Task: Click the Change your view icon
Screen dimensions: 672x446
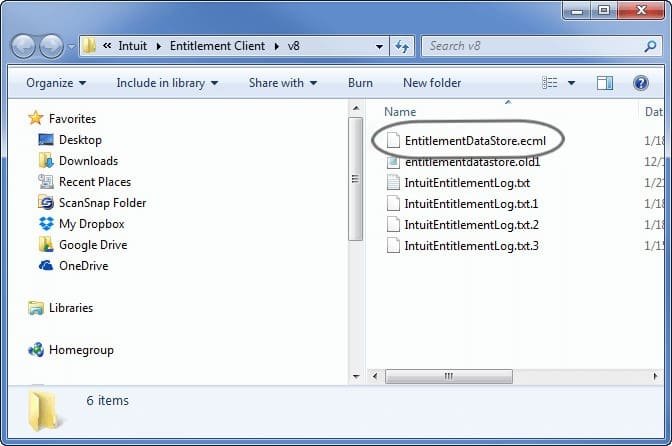Action: click(x=549, y=83)
